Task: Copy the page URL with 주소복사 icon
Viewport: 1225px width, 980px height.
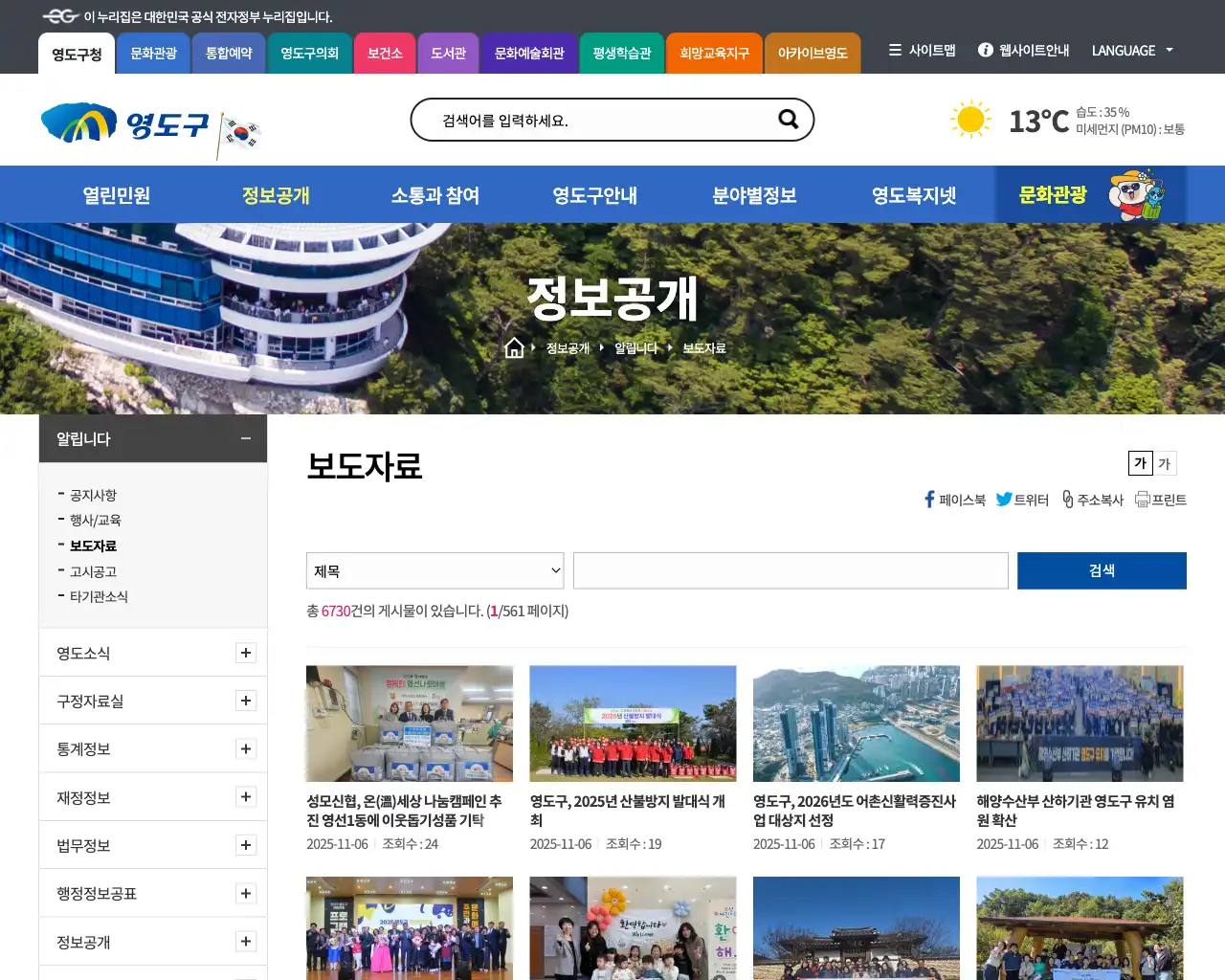Action: pos(1065,499)
